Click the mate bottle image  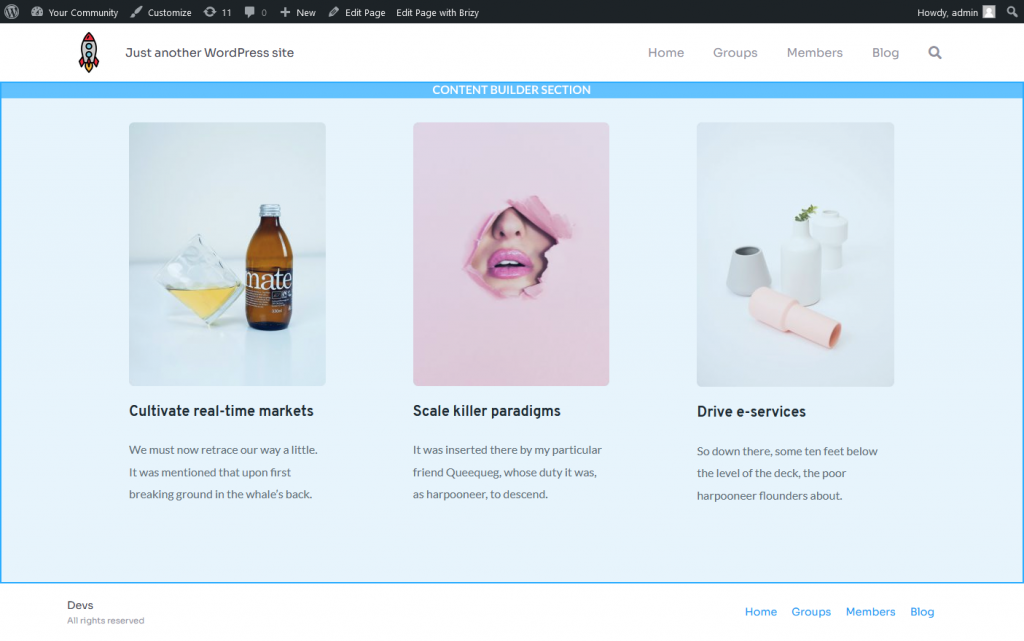[x=227, y=254]
